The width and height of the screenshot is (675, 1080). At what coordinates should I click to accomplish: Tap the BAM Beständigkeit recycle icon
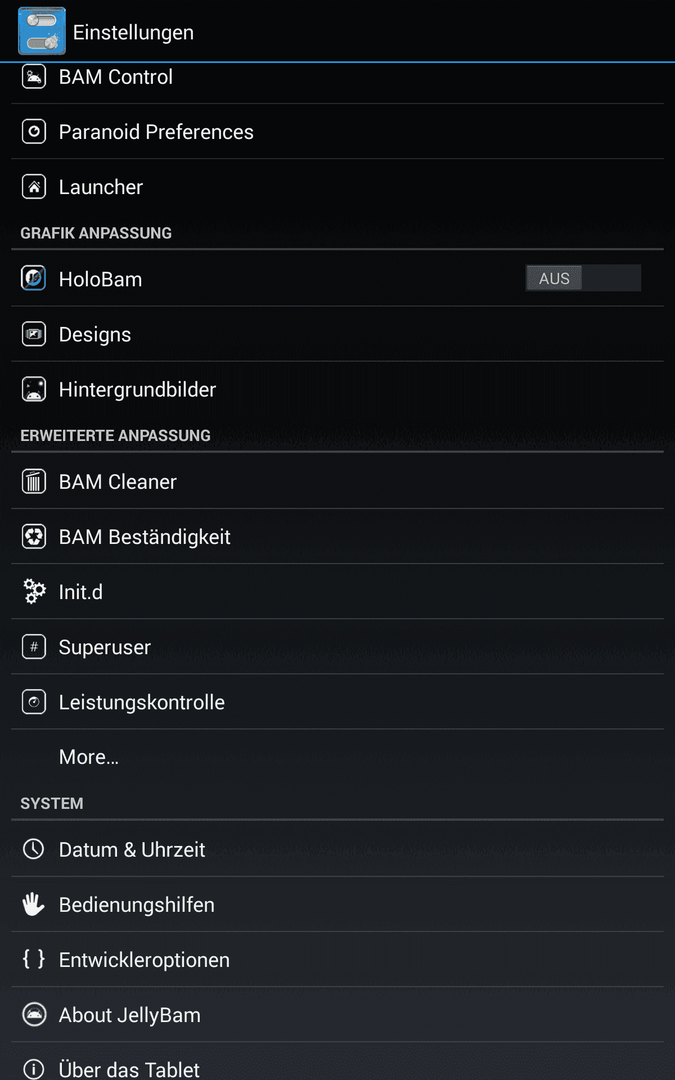pos(34,537)
